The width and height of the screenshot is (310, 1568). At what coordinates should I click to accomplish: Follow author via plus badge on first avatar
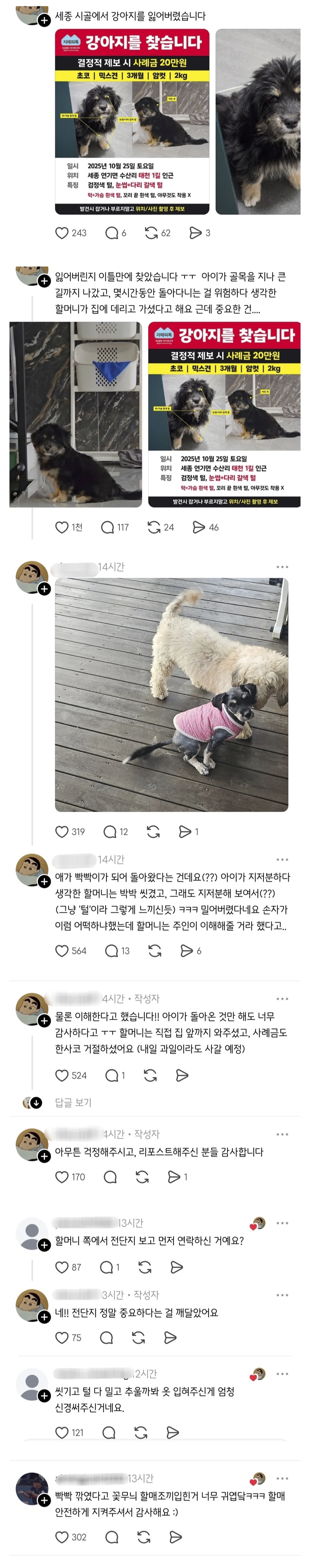[x=44, y=20]
